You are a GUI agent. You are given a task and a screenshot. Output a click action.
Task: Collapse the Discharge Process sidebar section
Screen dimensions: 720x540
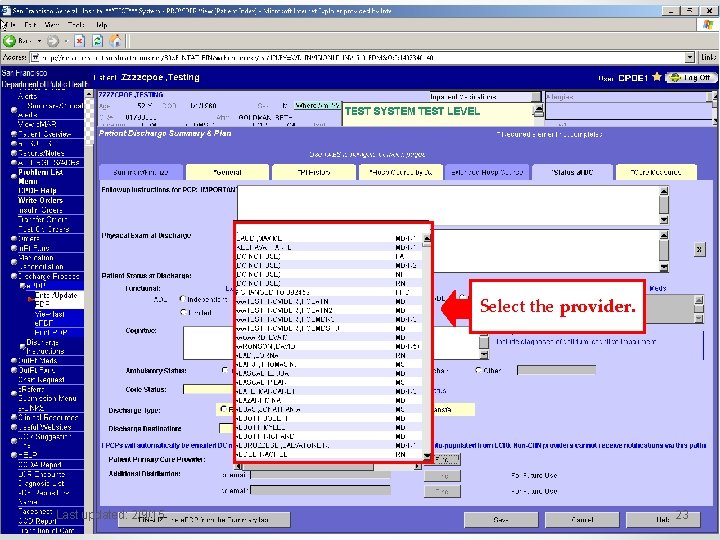coord(14,276)
